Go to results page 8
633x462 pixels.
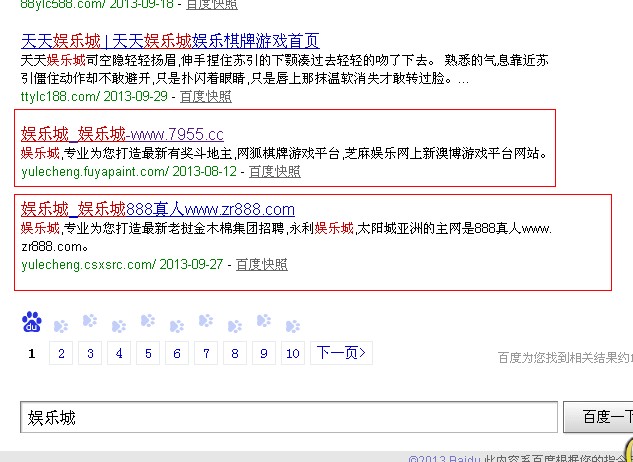pos(235,353)
